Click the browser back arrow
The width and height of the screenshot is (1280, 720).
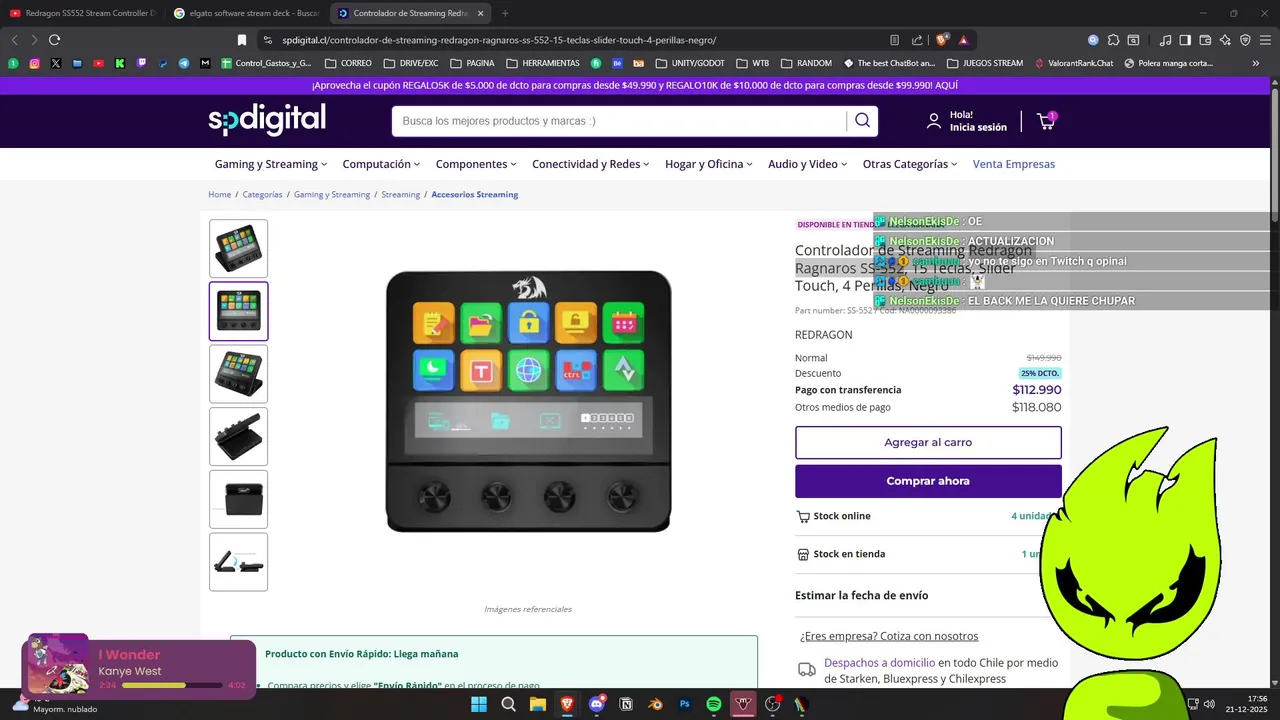point(14,40)
